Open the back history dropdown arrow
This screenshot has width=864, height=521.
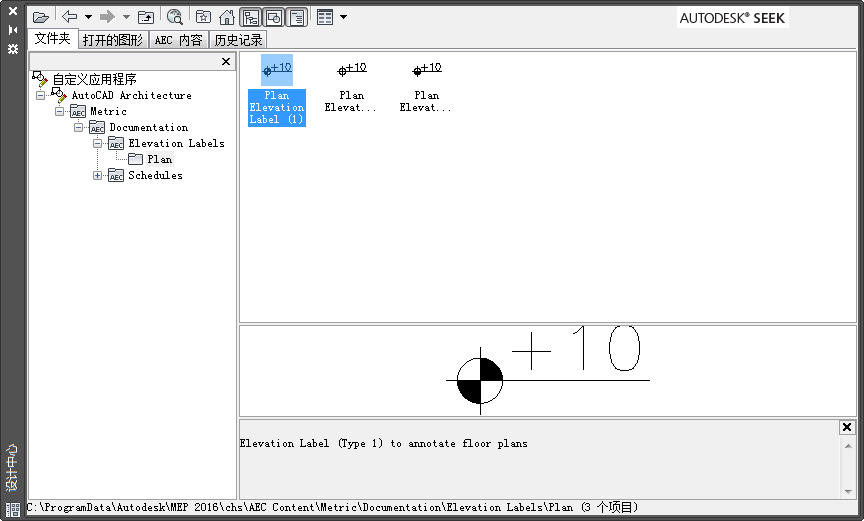(x=88, y=17)
